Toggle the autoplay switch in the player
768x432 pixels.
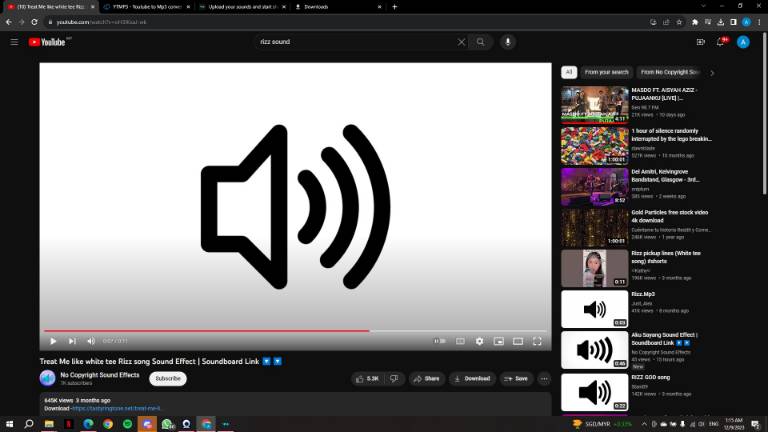(x=440, y=341)
